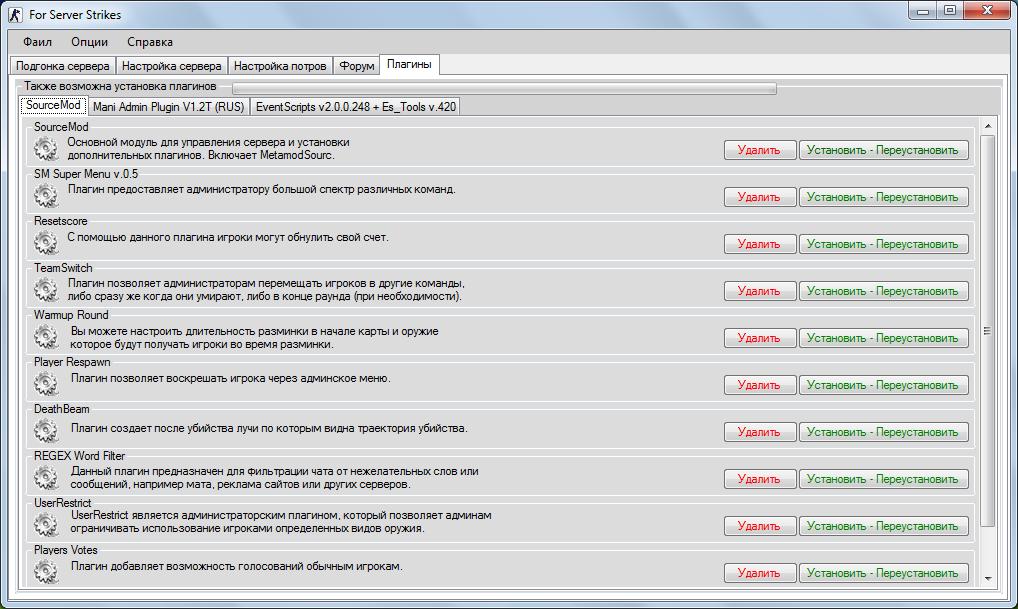The height and width of the screenshot is (609, 1018).
Task: Select the Плагины tab
Action: coord(409,64)
